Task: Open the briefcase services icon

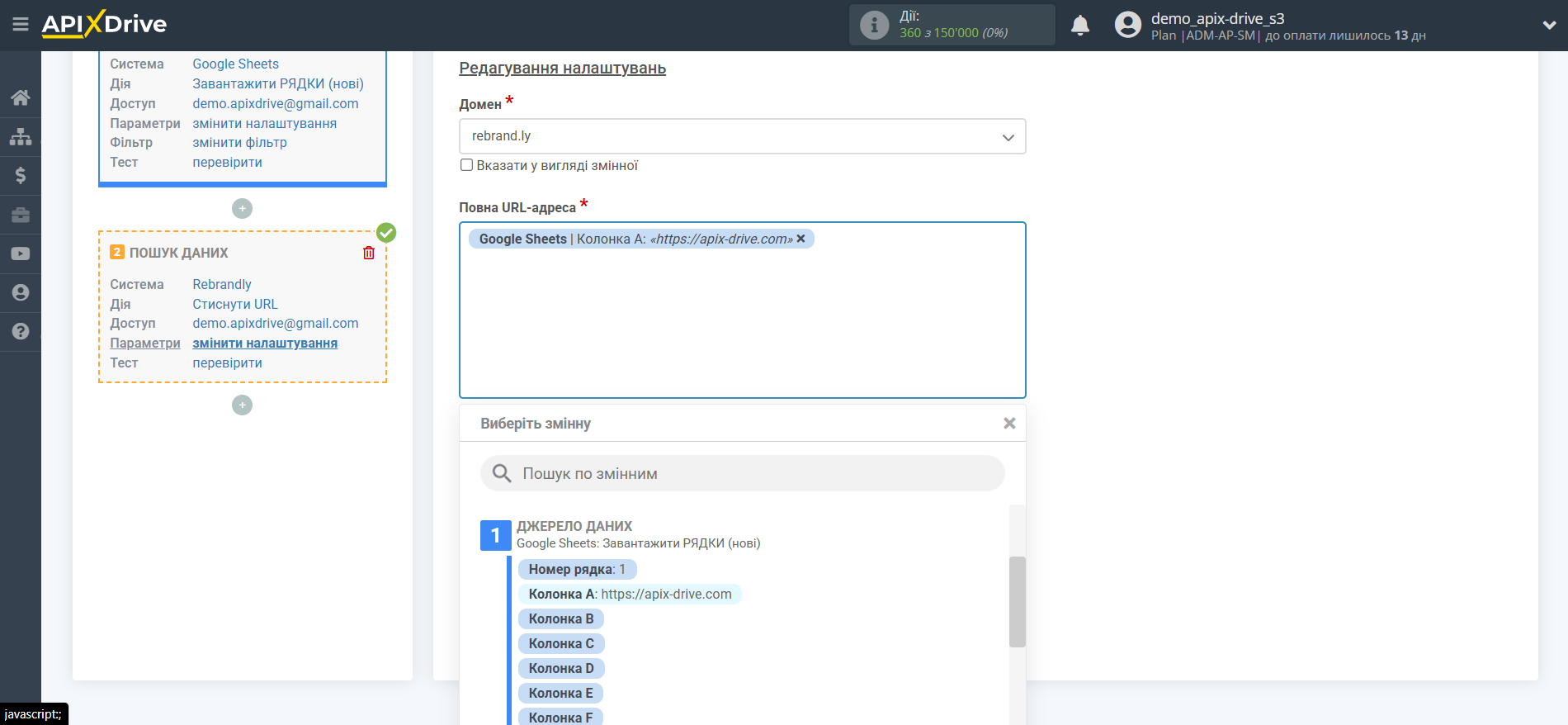Action: tap(21, 215)
